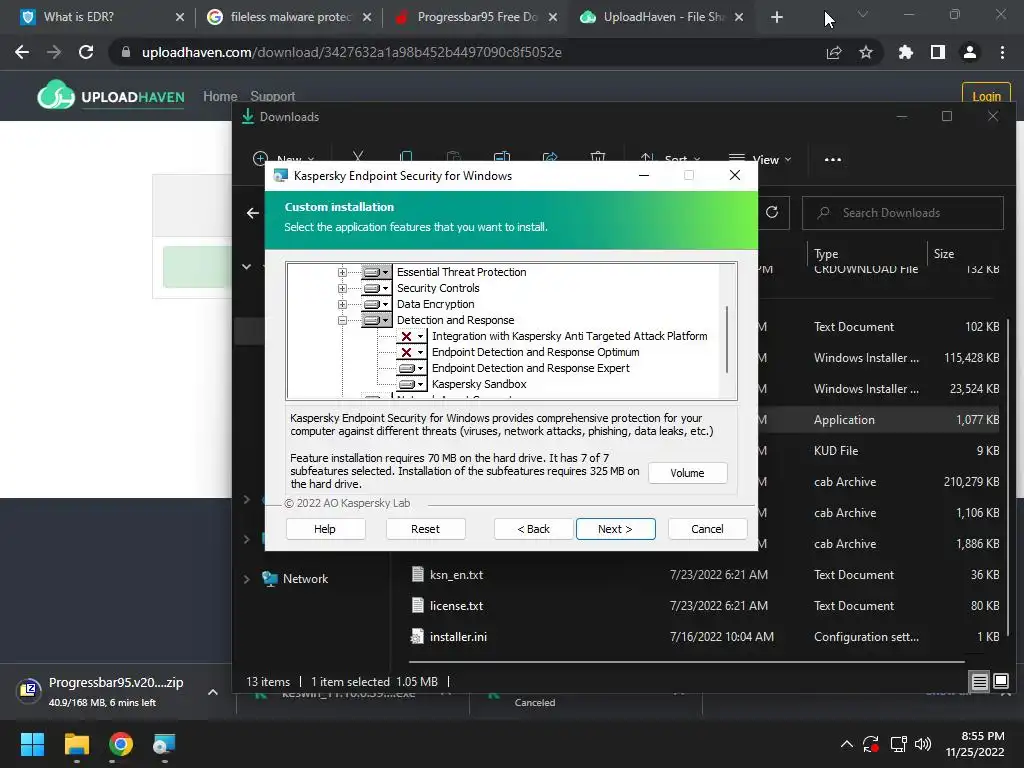1024x768 pixels.
Task: Expand the Essential Threat Protection tree node
Action: (x=342, y=272)
